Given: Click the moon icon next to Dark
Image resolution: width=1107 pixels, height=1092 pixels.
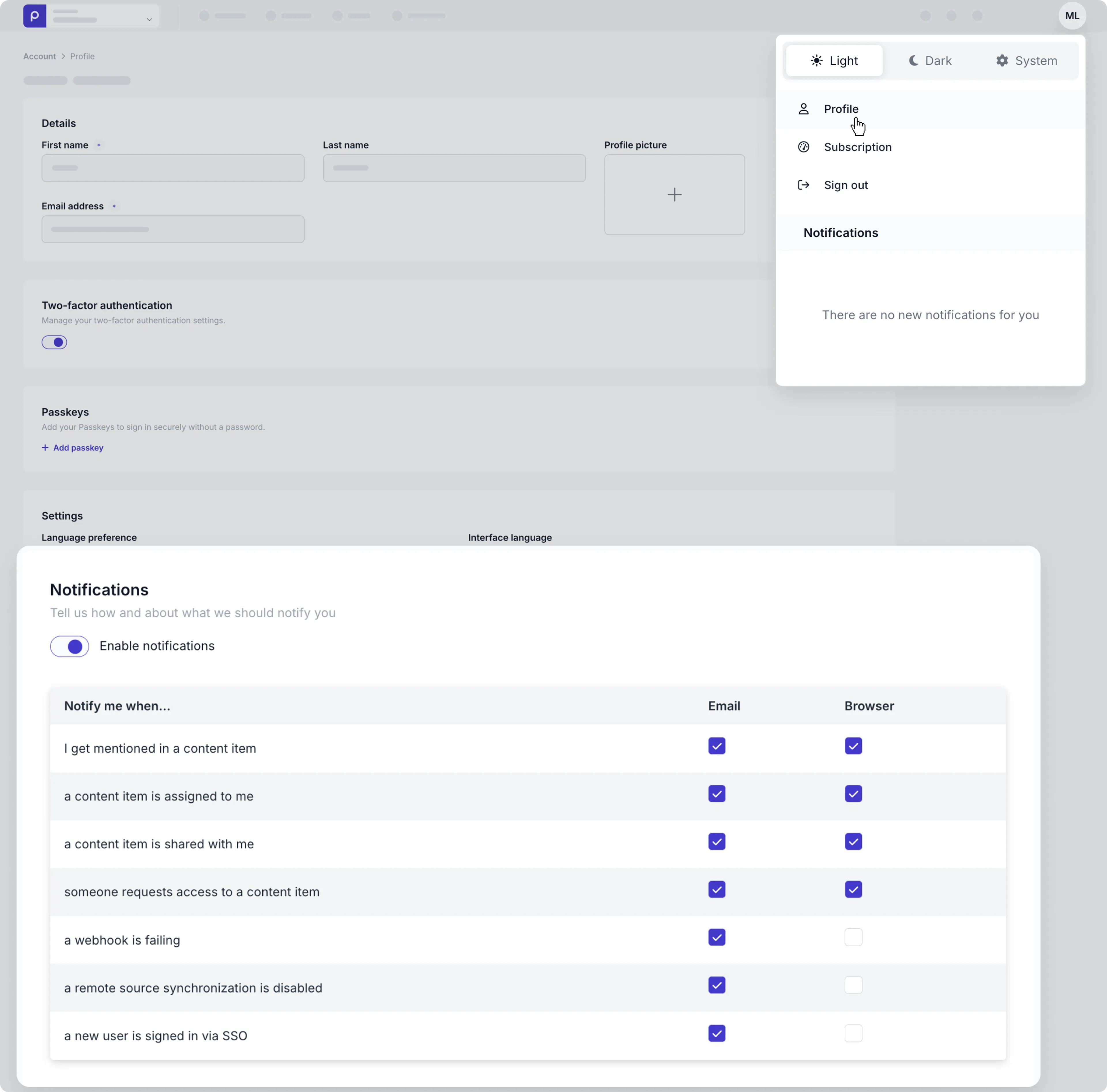Looking at the screenshot, I should point(913,61).
